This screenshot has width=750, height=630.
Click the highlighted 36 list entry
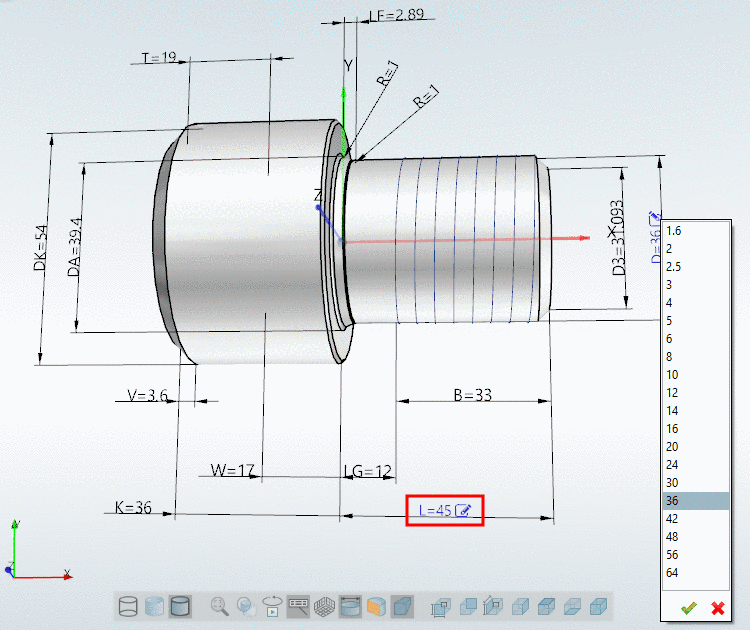pos(696,501)
